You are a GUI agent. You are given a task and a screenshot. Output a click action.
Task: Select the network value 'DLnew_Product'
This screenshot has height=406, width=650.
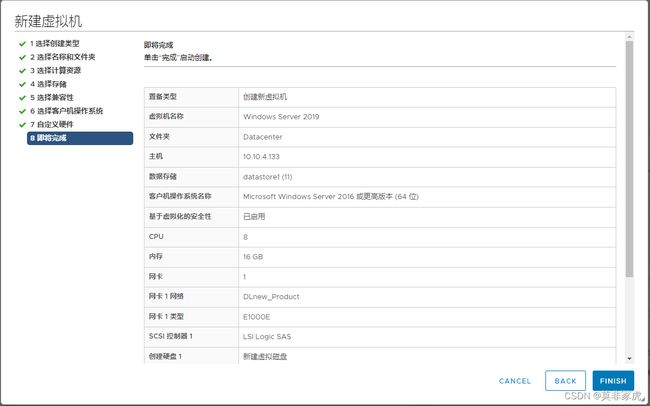[271, 297]
